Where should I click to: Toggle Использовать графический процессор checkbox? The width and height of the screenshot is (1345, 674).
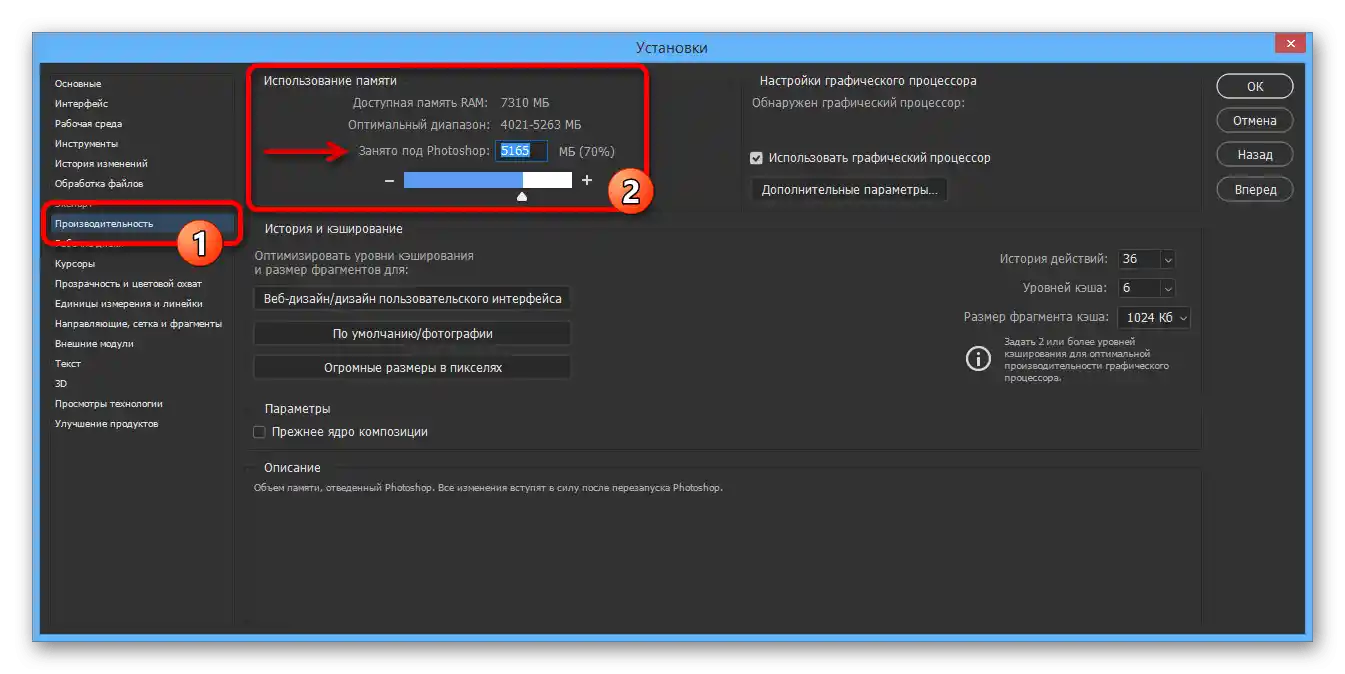coord(757,158)
